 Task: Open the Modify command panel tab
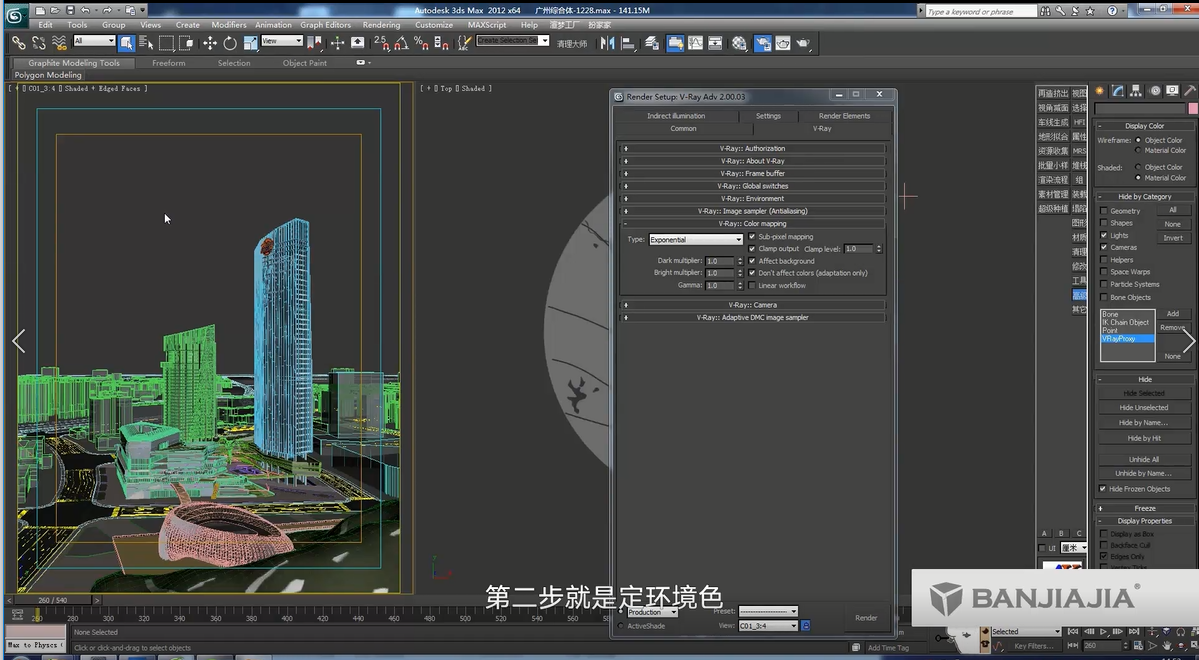1118,91
